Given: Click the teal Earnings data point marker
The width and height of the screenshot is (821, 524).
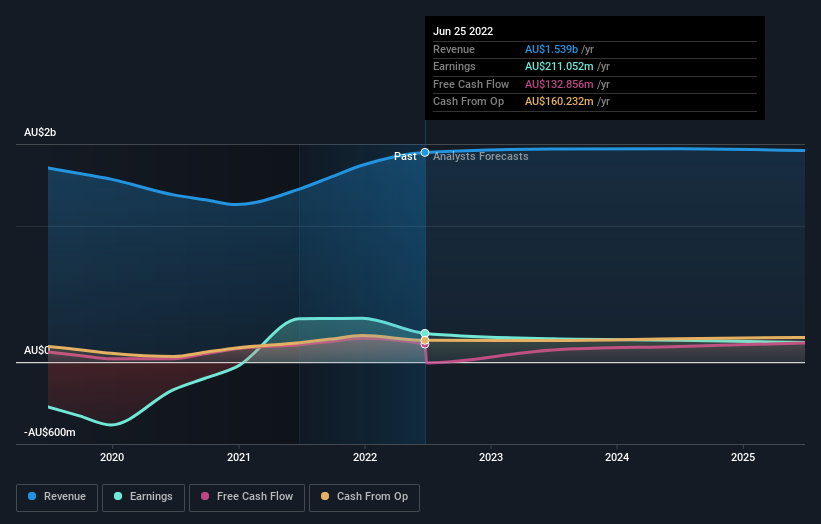Looking at the screenshot, I should coord(425,333).
